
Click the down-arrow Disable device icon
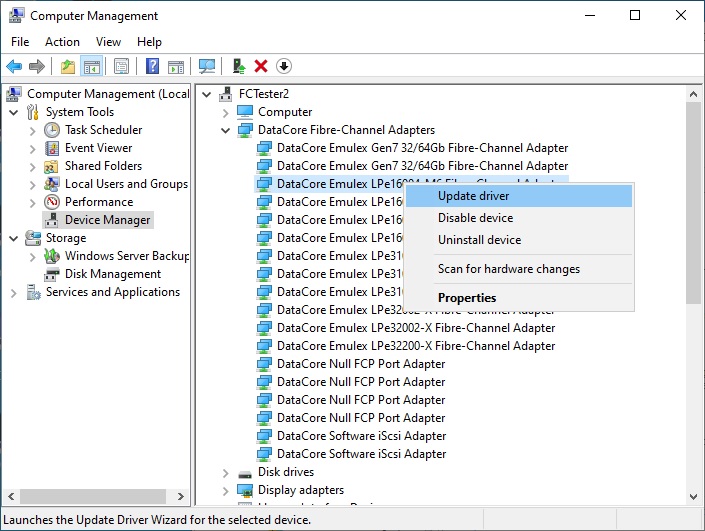(284, 66)
